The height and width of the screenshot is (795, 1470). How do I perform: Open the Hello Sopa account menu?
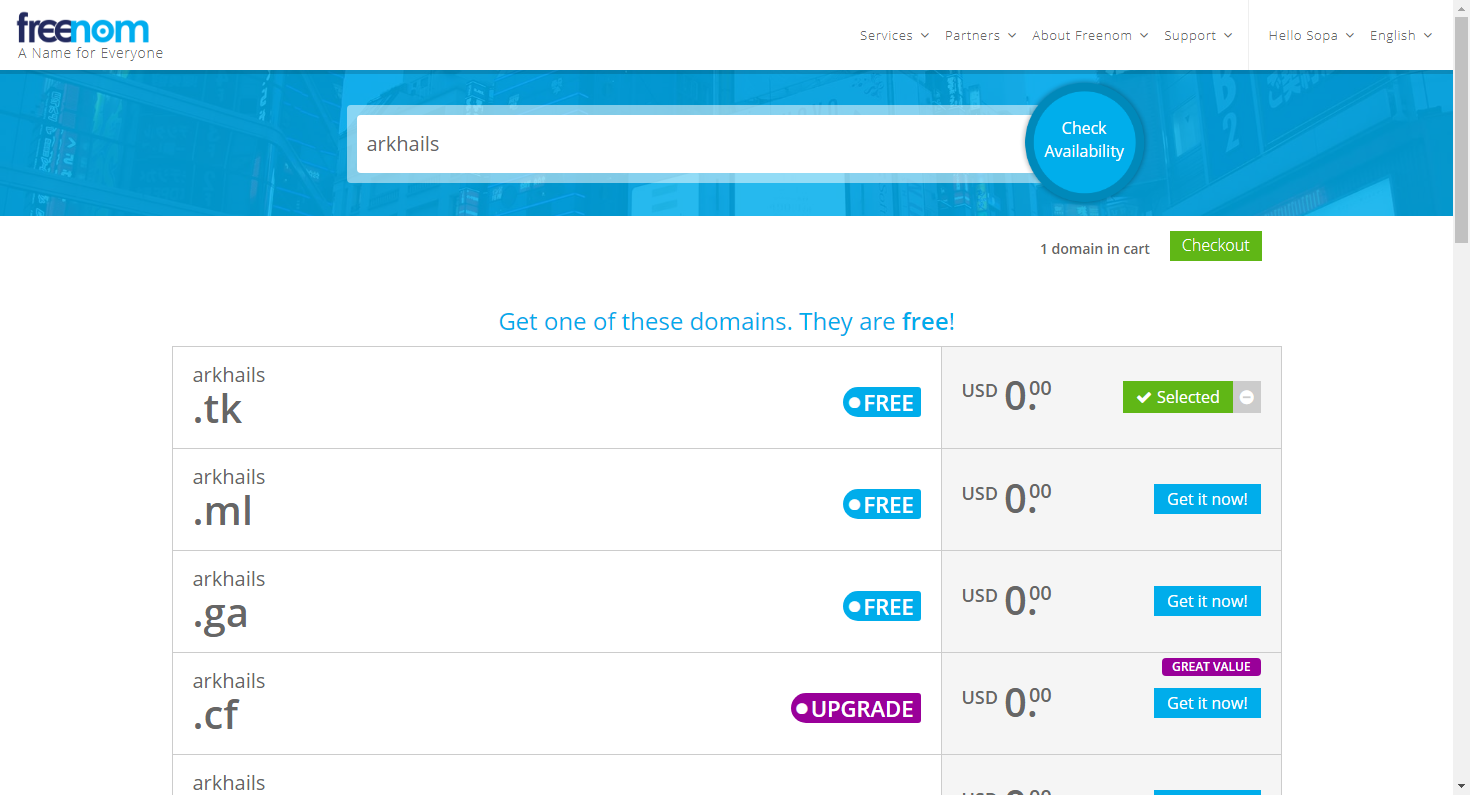pyautogui.click(x=1311, y=35)
